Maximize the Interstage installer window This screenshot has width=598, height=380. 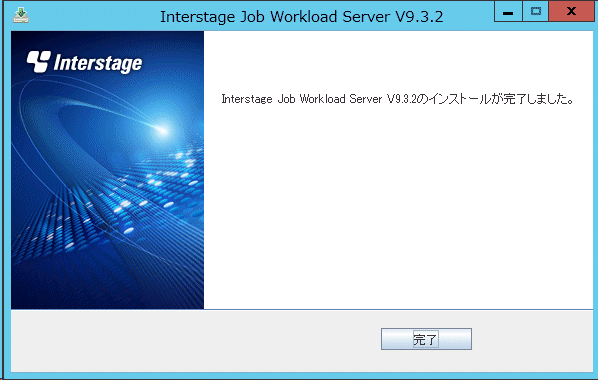535,11
